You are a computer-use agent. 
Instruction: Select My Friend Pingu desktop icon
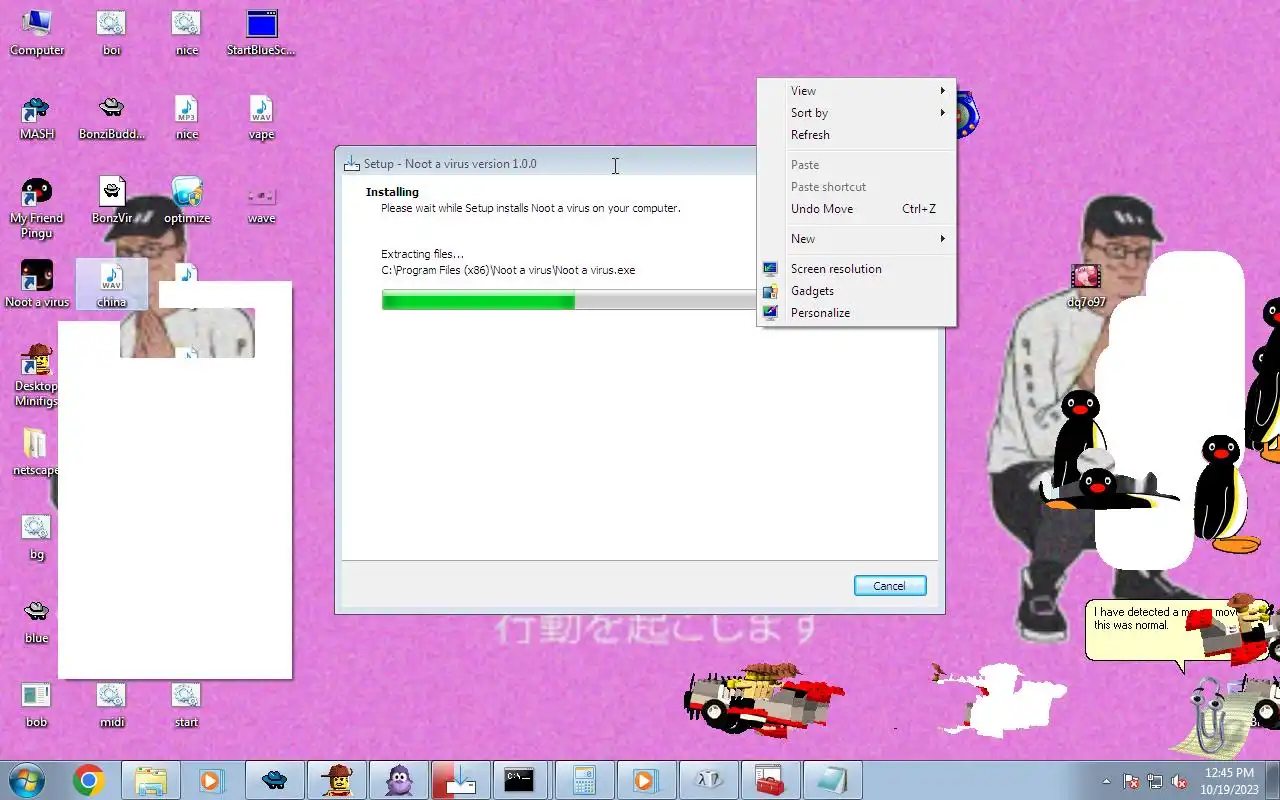37,207
